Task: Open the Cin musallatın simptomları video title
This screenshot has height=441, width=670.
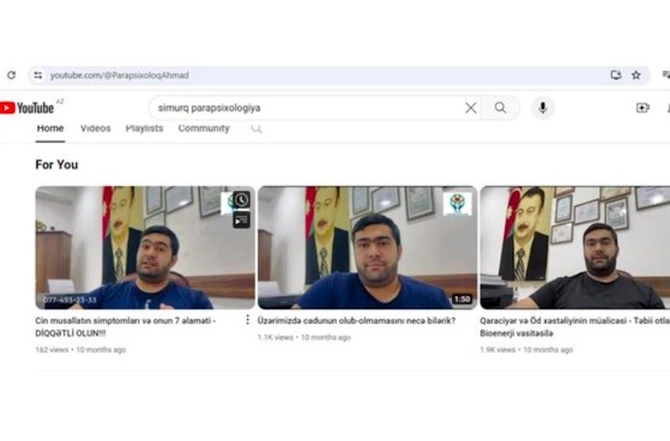Action: pos(126,327)
